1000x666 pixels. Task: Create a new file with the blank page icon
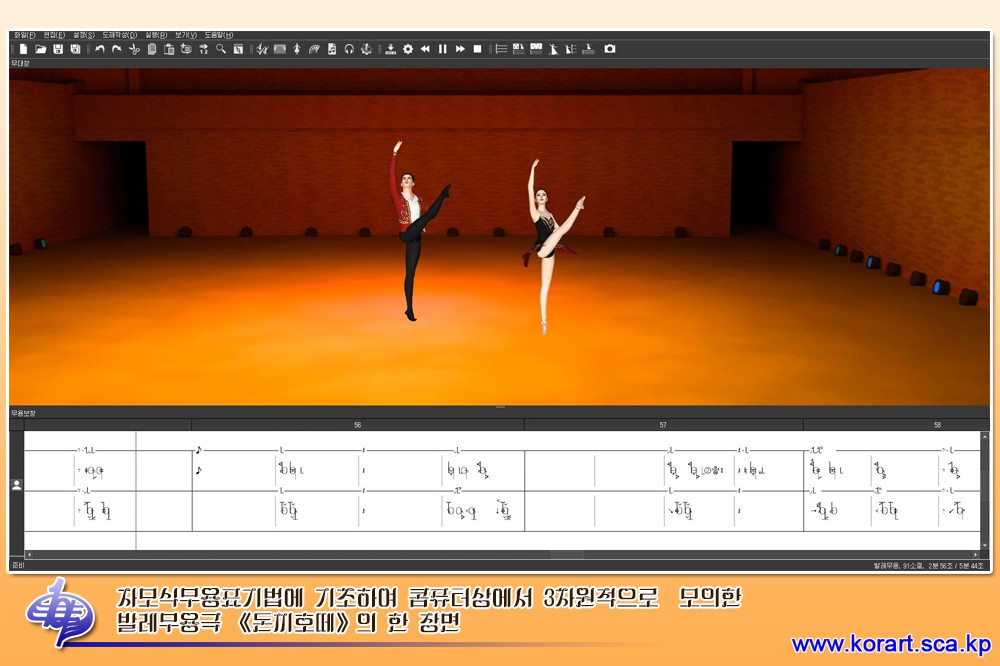(24, 49)
